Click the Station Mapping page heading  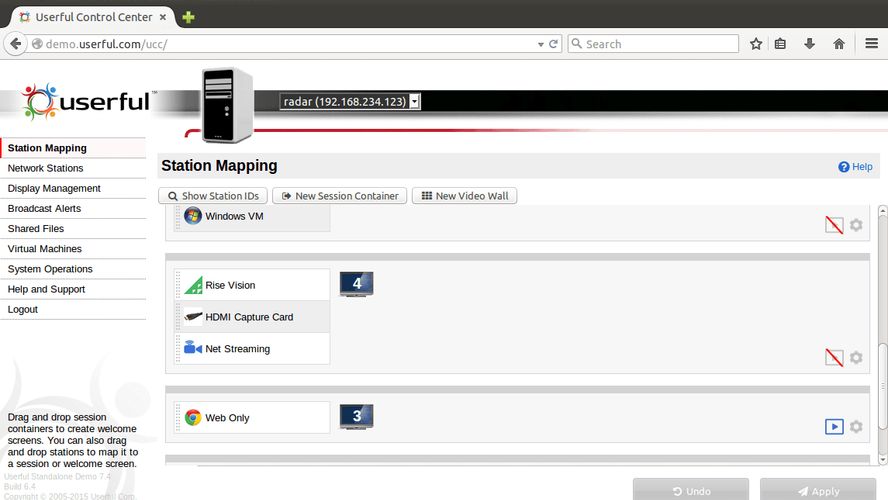[x=219, y=166]
